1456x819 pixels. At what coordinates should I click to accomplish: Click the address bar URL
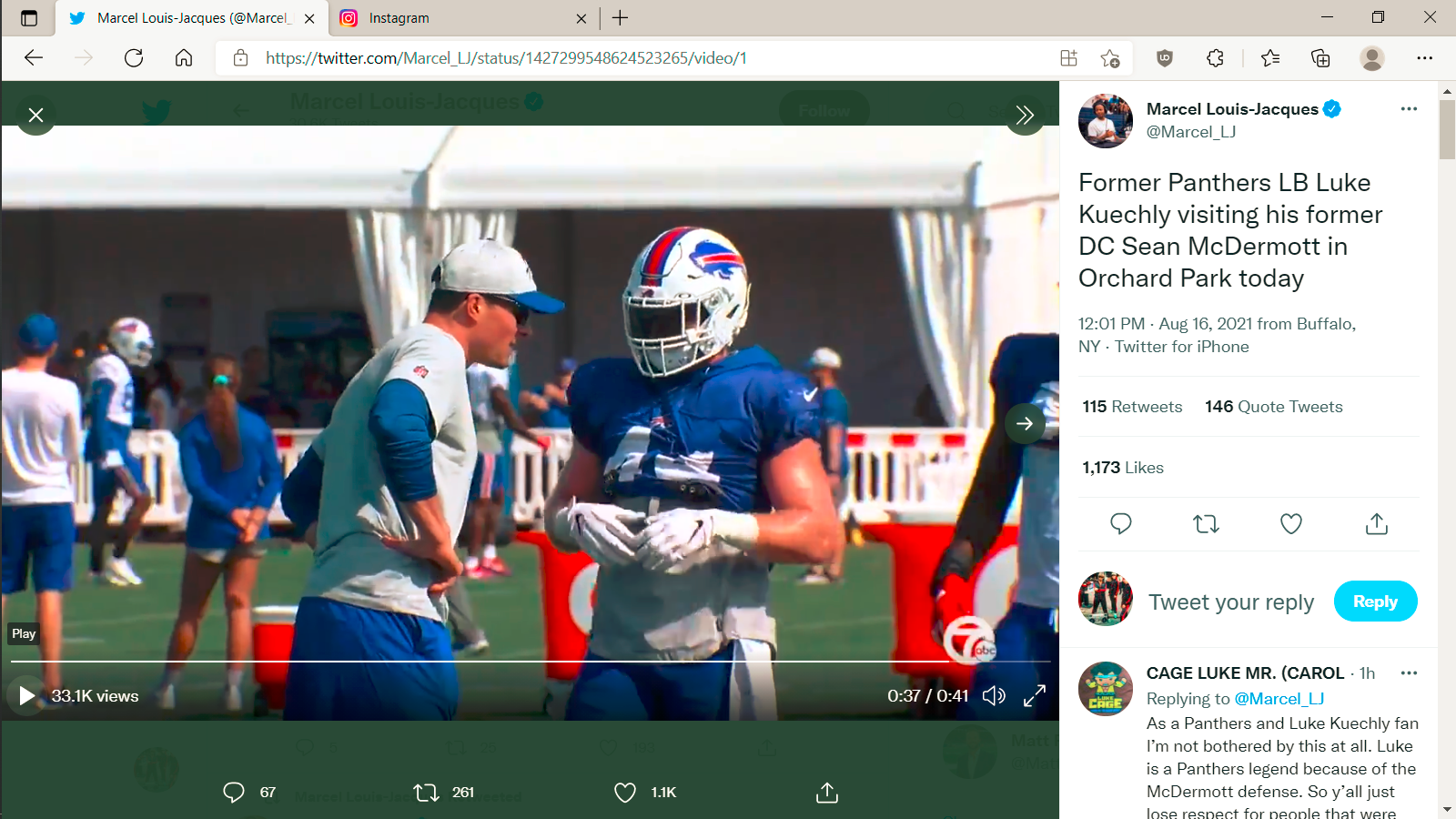coord(506,58)
